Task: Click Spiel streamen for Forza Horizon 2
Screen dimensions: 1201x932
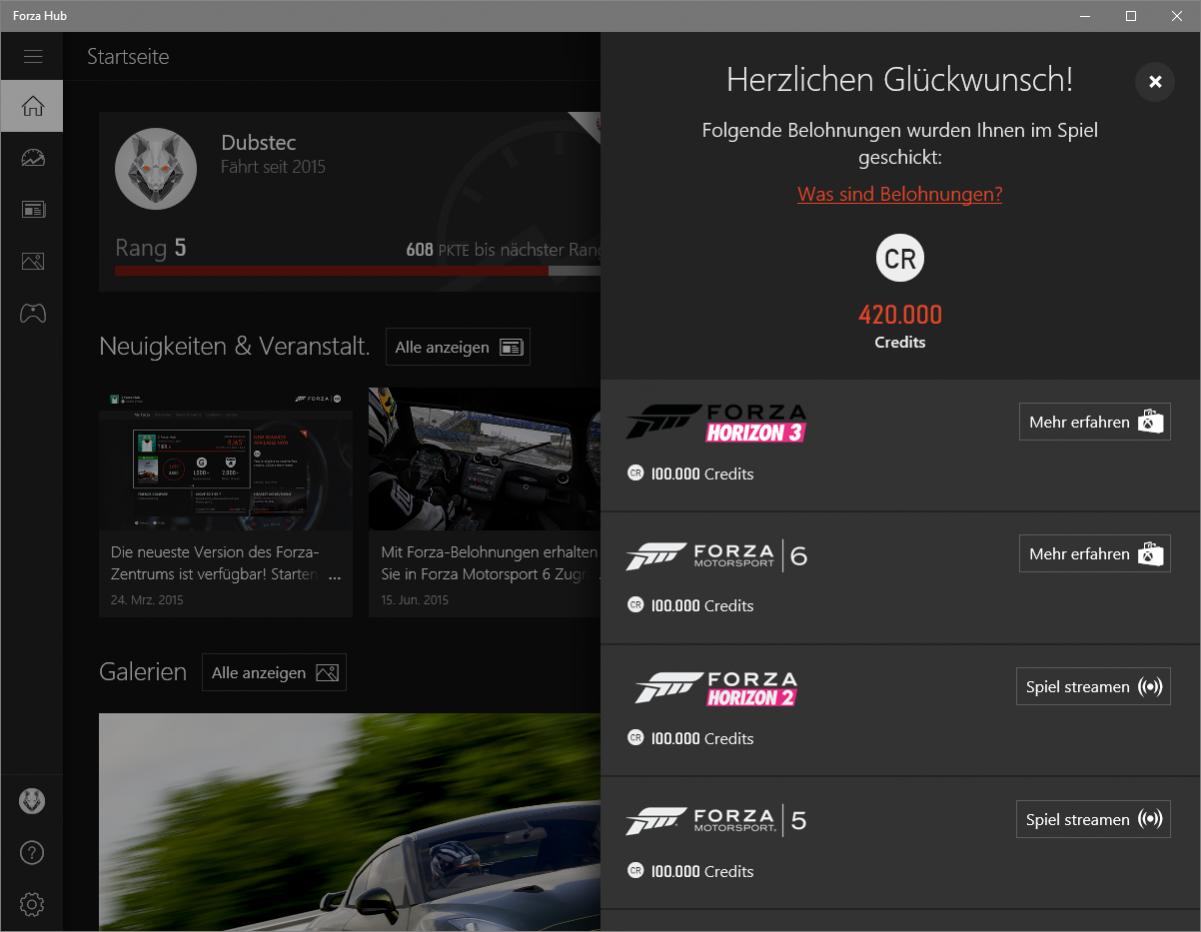Action: (x=1093, y=687)
